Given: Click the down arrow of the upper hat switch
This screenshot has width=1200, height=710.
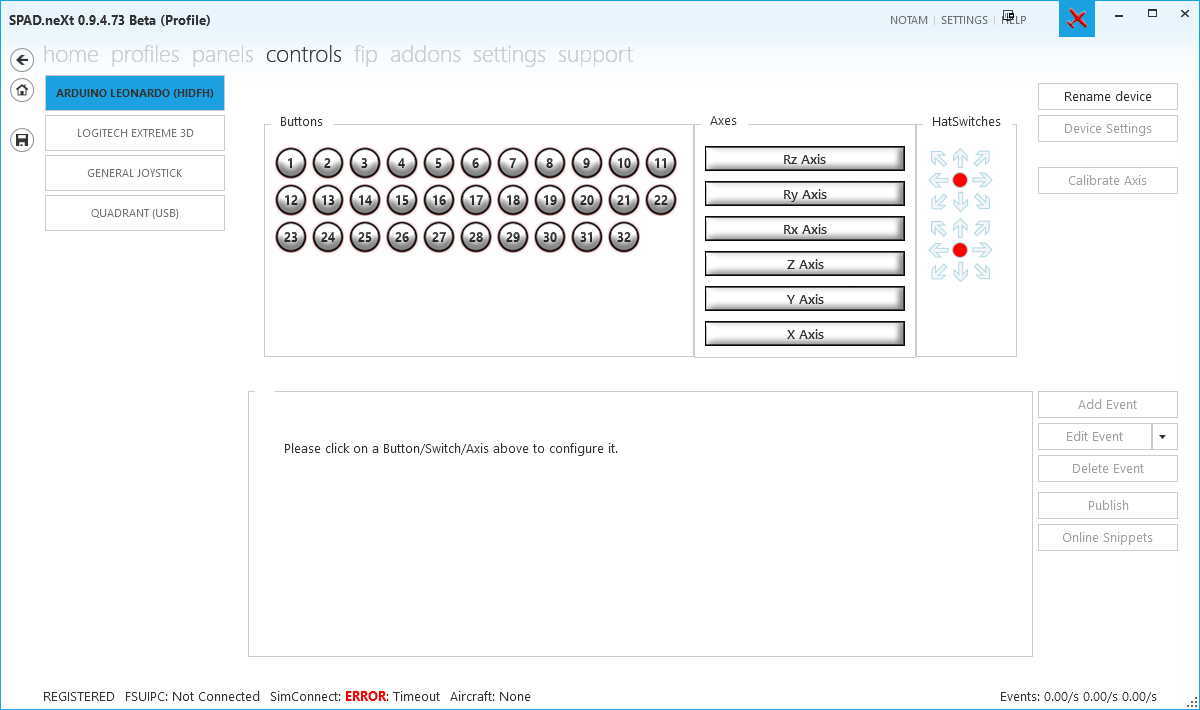Looking at the screenshot, I should point(960,202).
